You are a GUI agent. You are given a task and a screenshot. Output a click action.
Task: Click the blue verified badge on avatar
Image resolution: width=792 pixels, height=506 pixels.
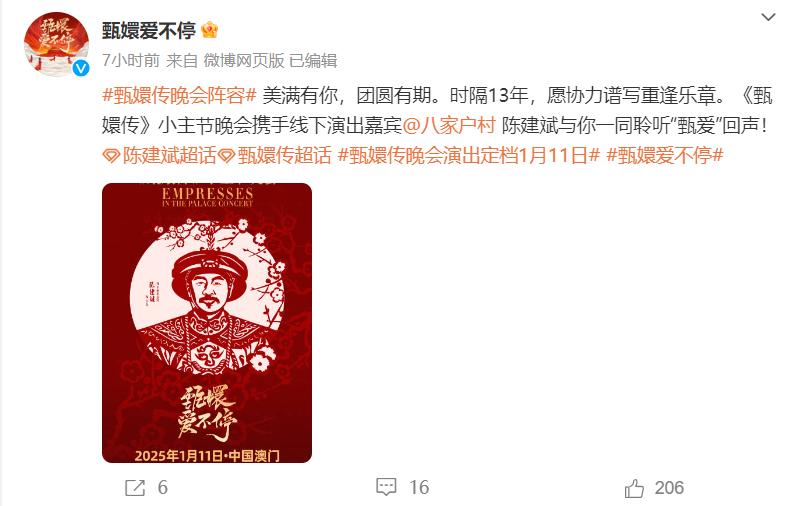tap(81, 68)
